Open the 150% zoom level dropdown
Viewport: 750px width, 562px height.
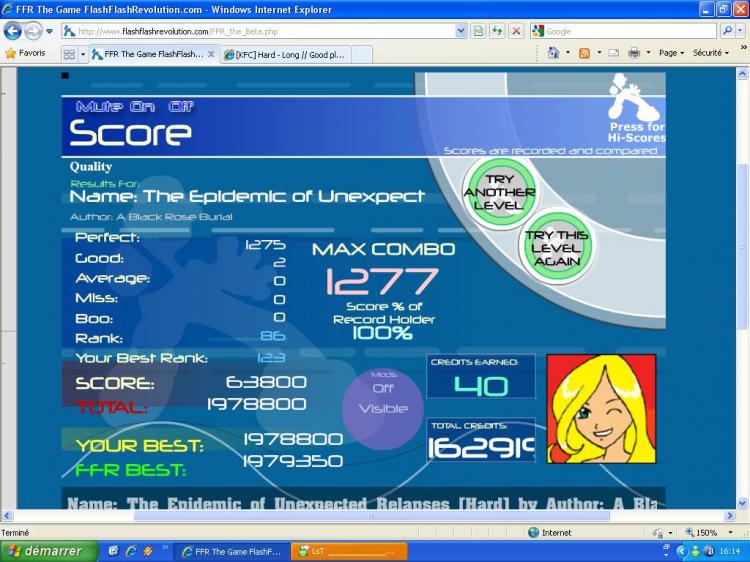coord(713,533)
